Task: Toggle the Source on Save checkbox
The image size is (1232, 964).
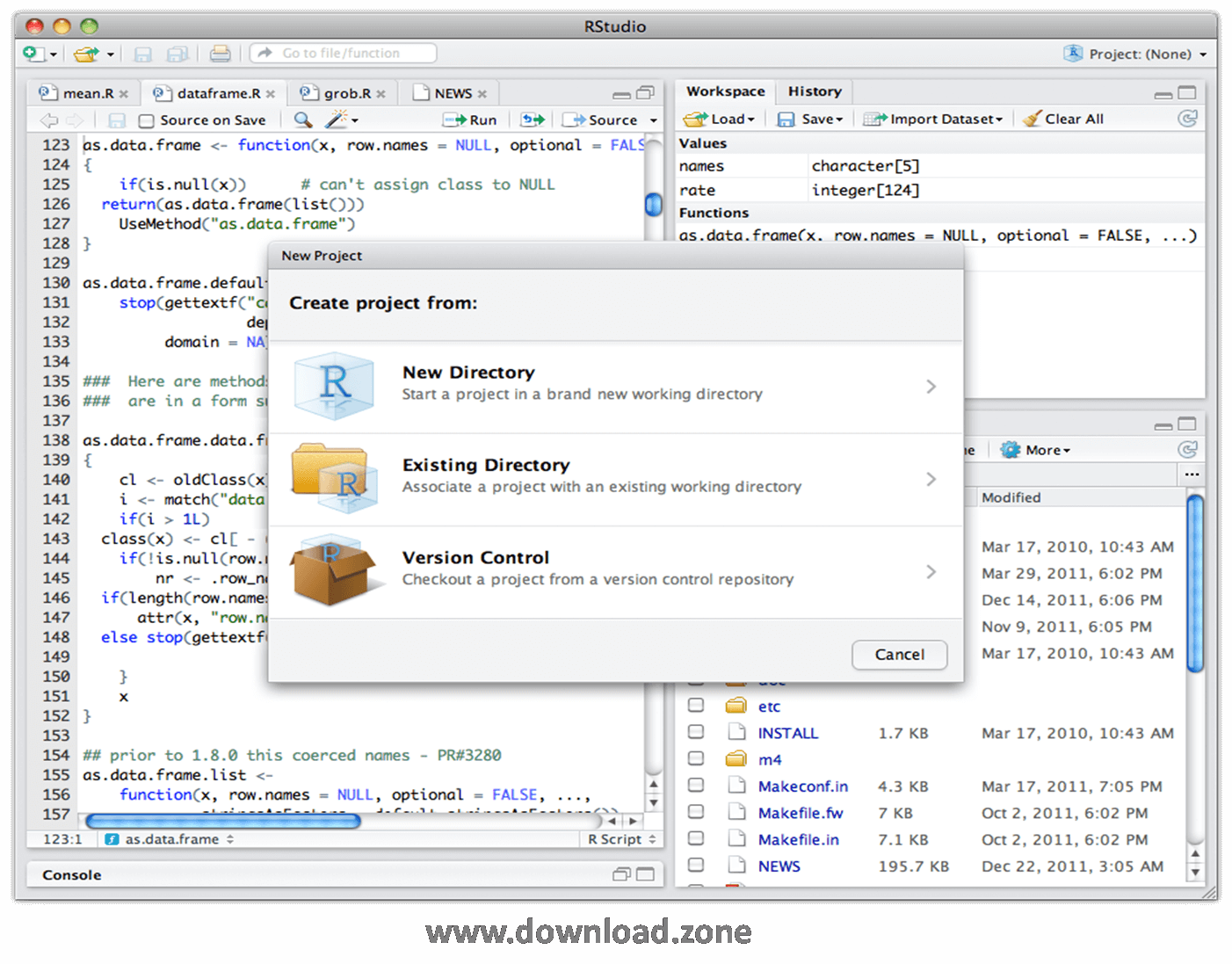Action: [x=147, y=121]
